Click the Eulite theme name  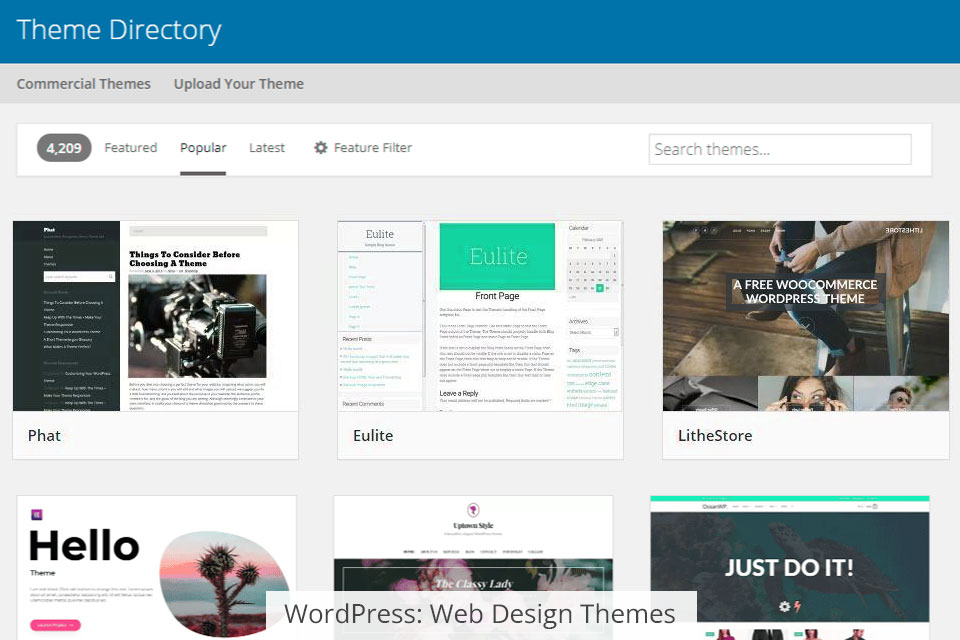373,435
